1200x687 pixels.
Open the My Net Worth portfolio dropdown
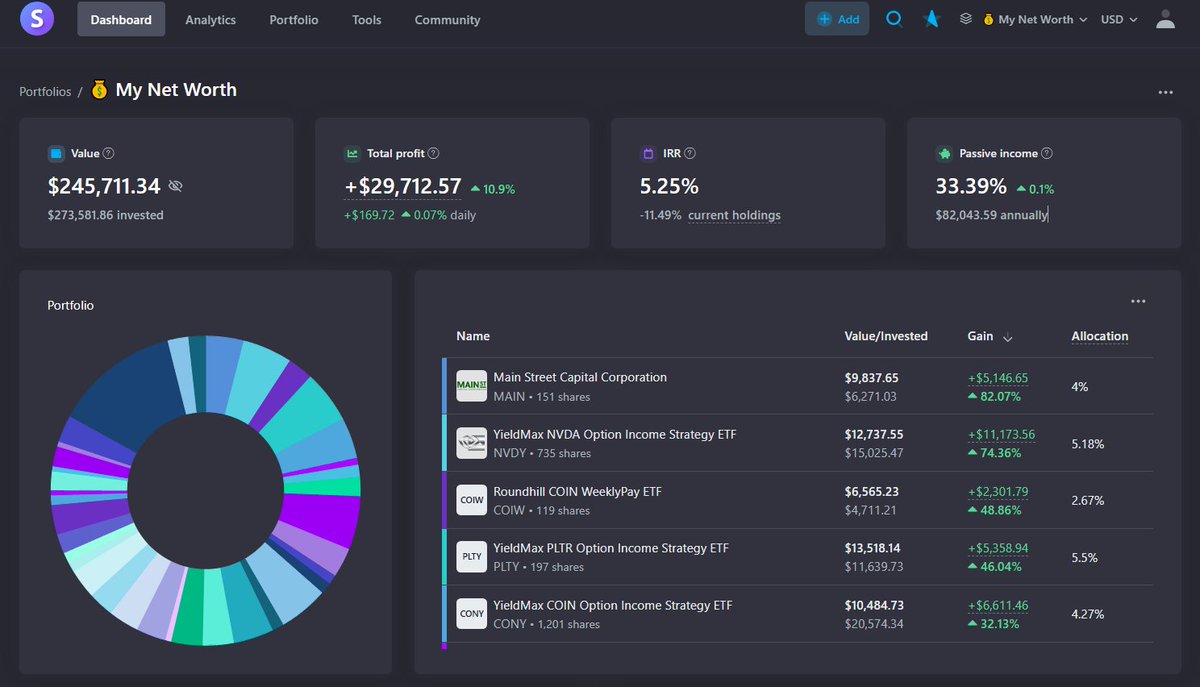coord(1035,19)
